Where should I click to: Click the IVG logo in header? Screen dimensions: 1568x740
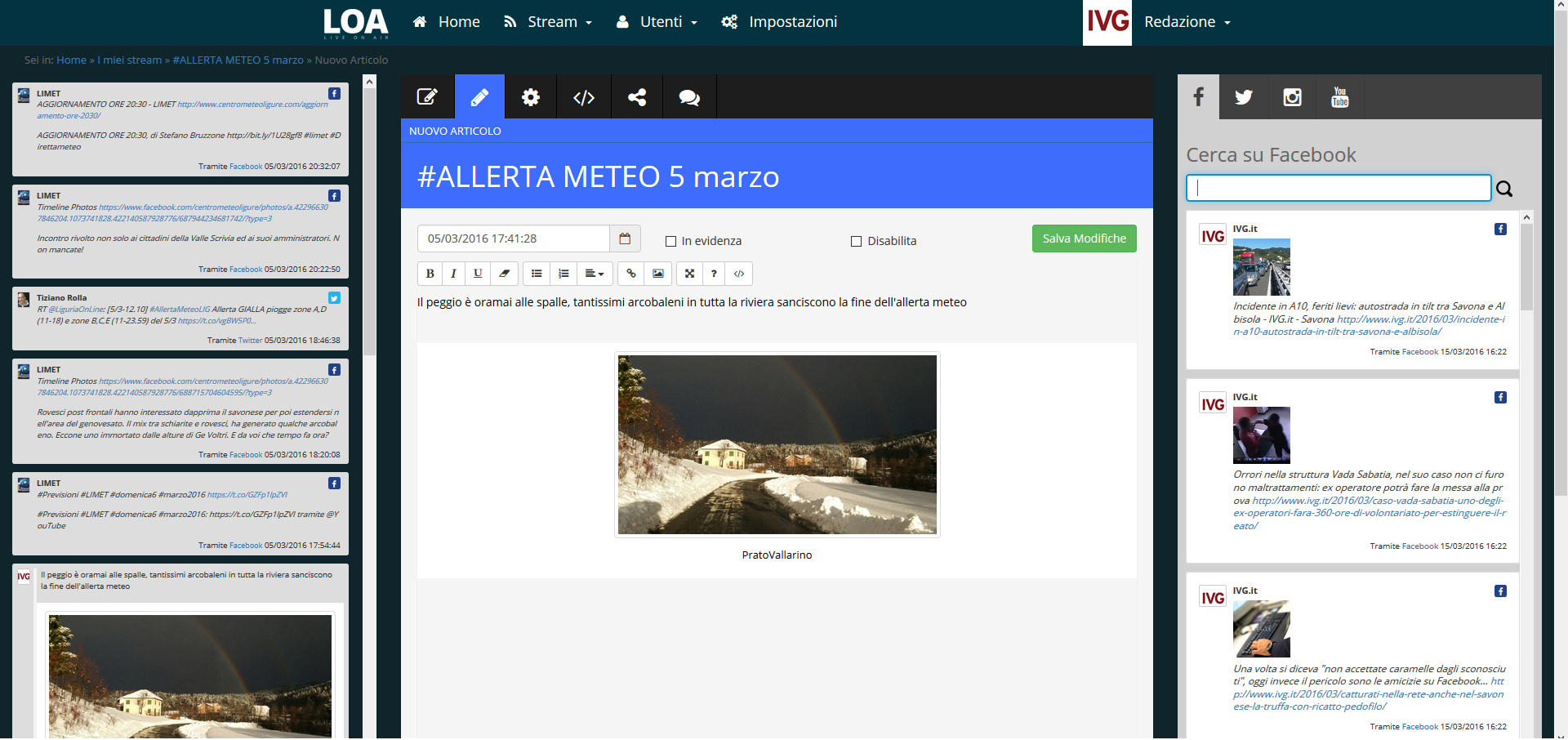tap(1107, 22)
